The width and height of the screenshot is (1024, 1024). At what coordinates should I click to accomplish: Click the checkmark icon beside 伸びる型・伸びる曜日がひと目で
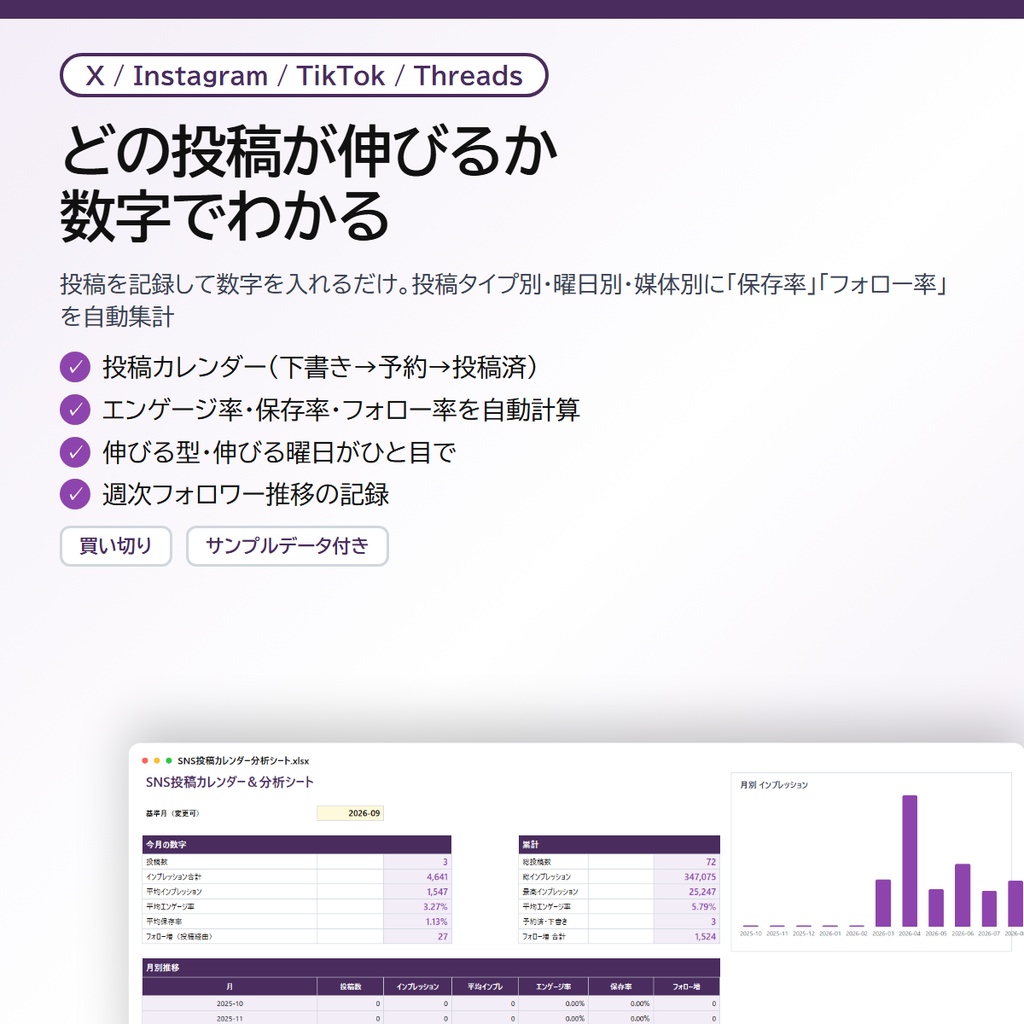[x=75, y=452]
